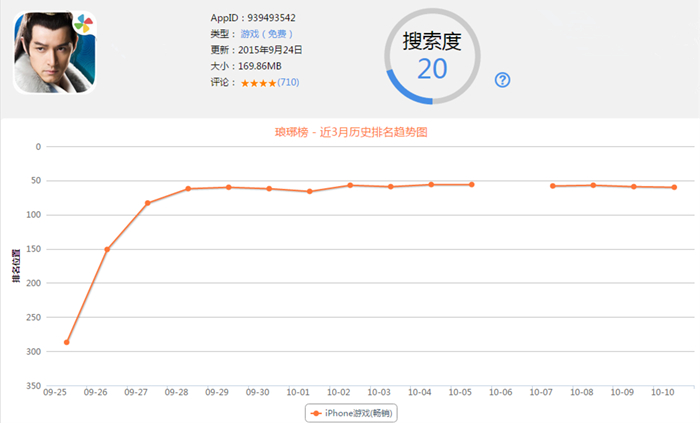Viewport: 700px width, 423px height.
Task: Click the blue question mark help icon
Action: [x=503, y=80]
